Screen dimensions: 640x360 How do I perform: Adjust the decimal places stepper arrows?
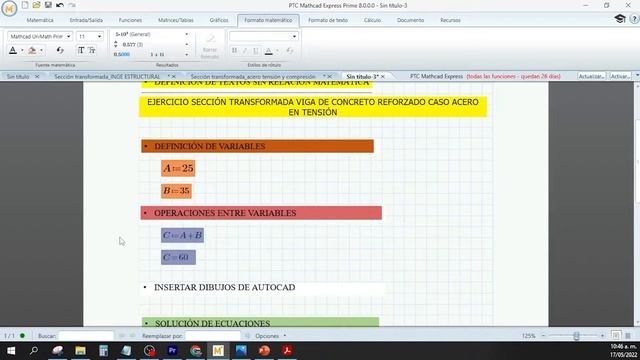116,44
